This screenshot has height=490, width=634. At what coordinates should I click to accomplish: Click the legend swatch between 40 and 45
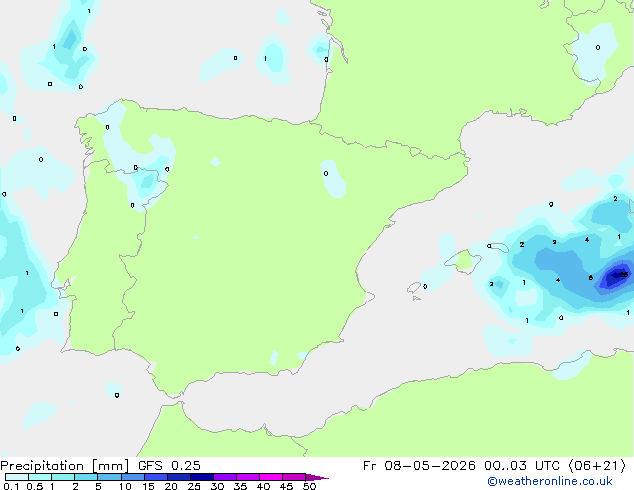pyautogui.click(x=271, y=477)
